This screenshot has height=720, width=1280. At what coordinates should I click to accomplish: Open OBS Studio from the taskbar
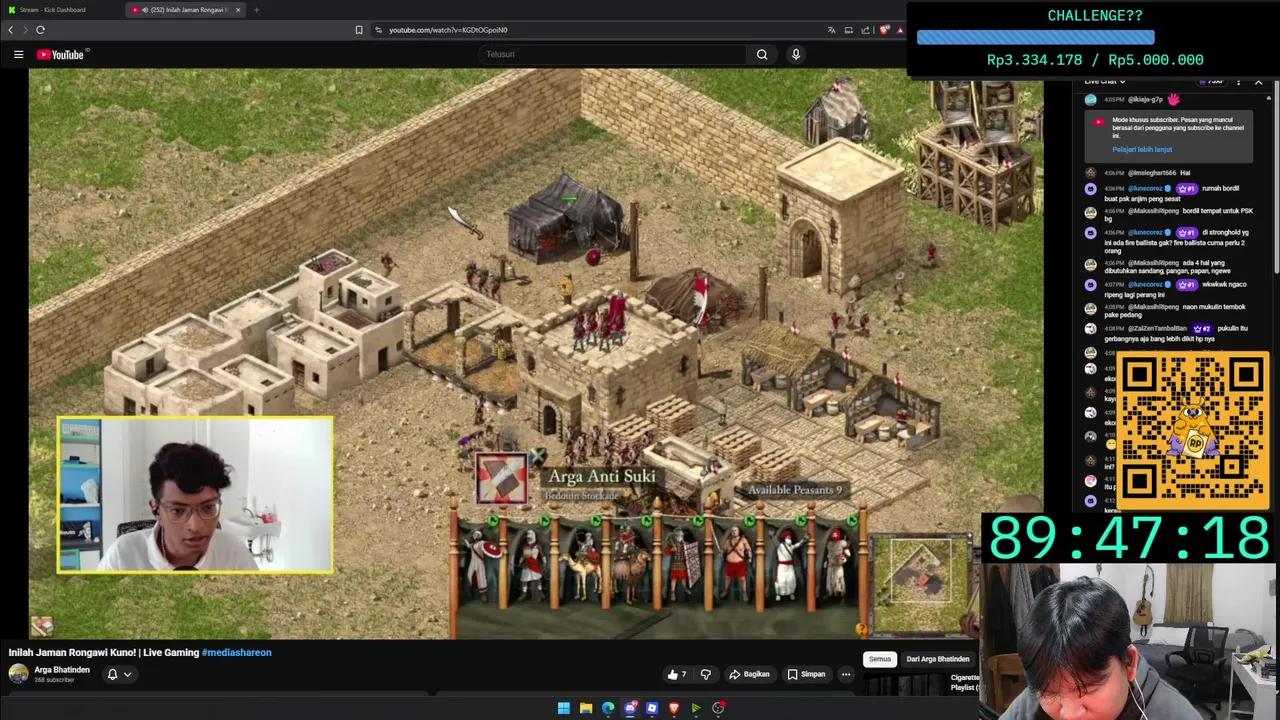[x=718, y=708]
